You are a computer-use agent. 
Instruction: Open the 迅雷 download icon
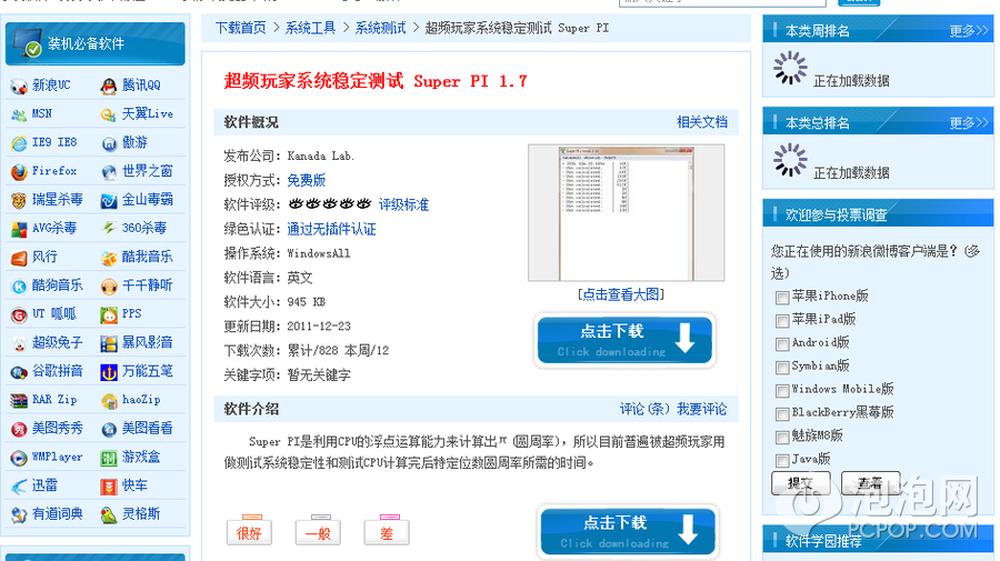click(19, 486)
